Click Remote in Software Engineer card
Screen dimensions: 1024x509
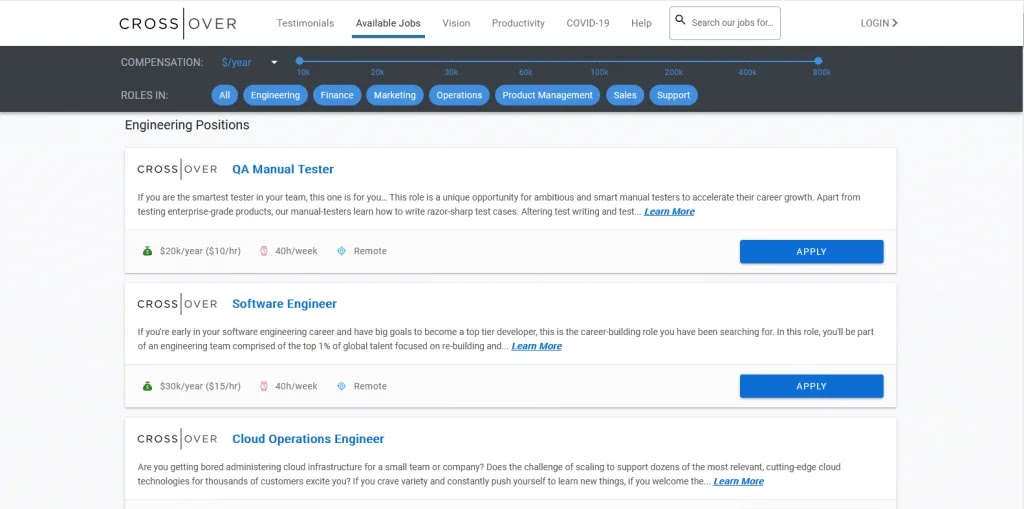coord(370,386)
